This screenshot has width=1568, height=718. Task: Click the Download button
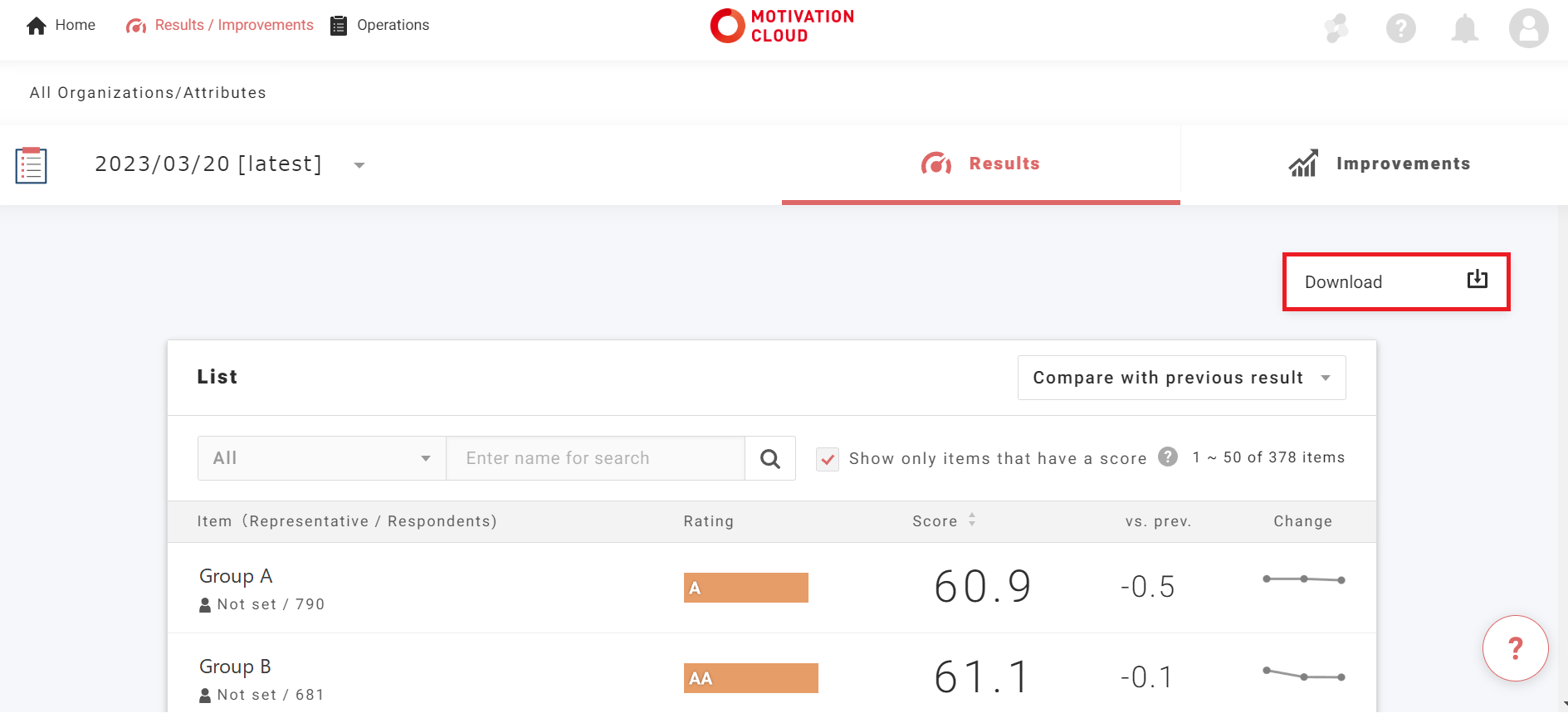(x=1395, y=282)
